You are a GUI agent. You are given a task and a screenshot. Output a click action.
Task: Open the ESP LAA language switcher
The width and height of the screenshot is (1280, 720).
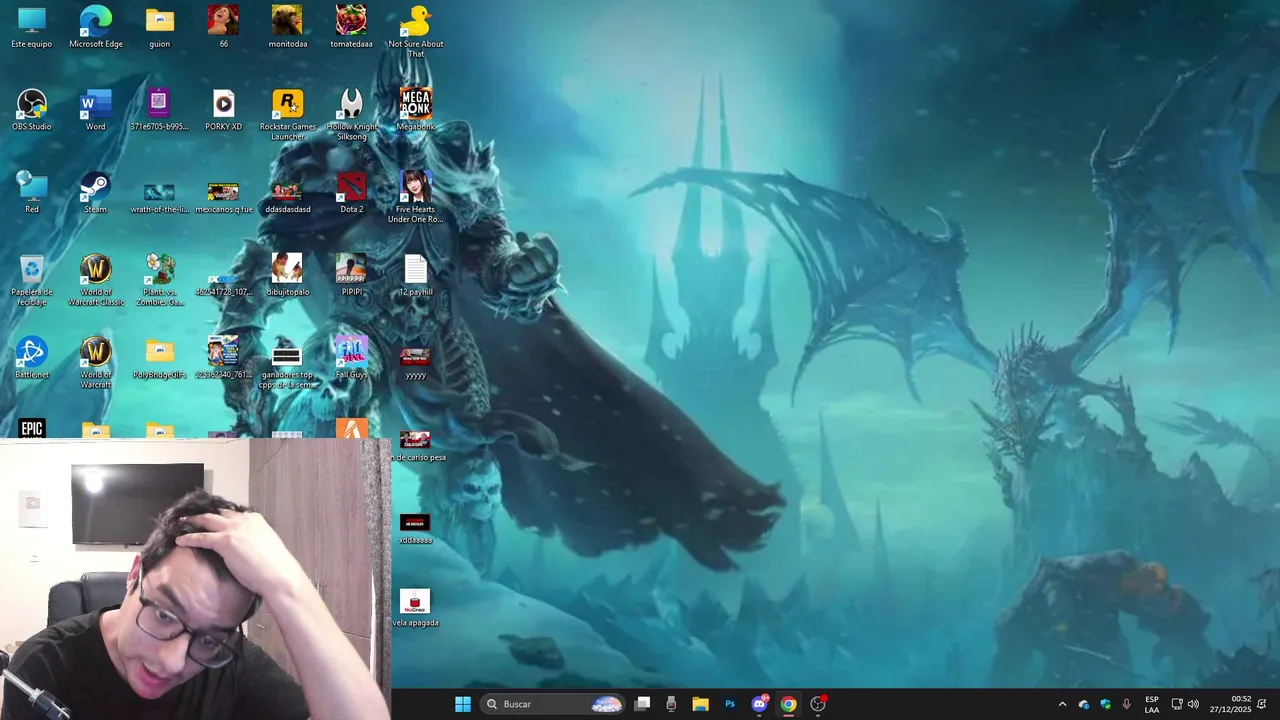click(1152, 704)
